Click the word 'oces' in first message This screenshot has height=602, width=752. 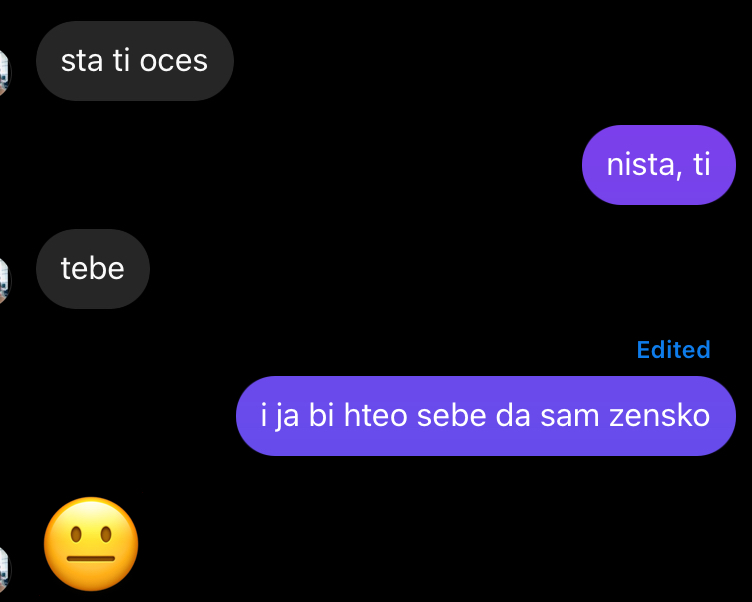[x=174, y=61]
